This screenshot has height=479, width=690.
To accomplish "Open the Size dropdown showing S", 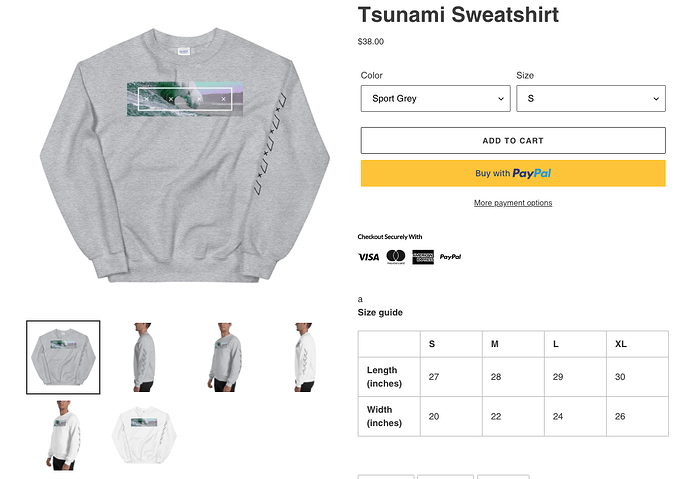I will (x=591, y=99).
